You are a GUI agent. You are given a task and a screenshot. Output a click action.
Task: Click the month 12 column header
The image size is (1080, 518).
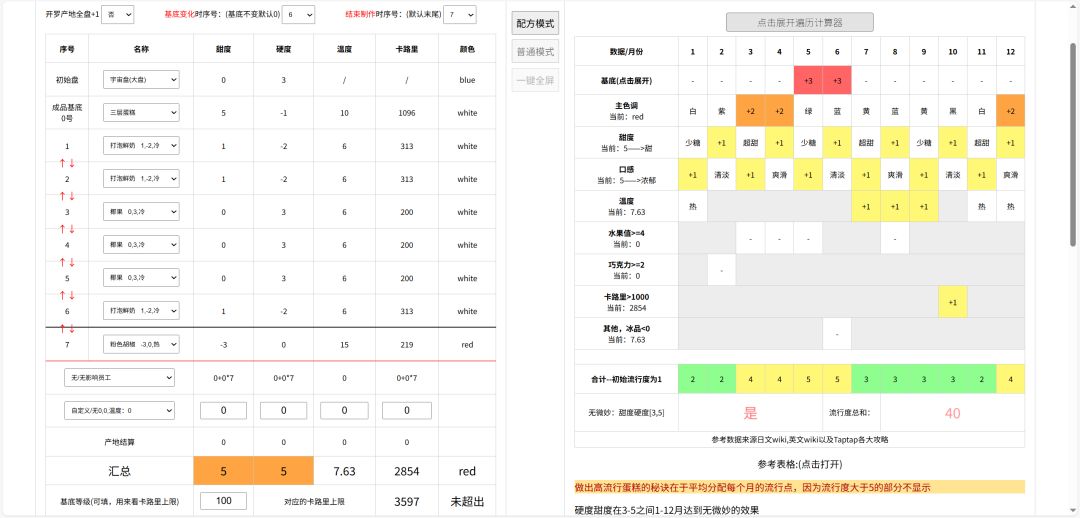(x=1010, y=52)
